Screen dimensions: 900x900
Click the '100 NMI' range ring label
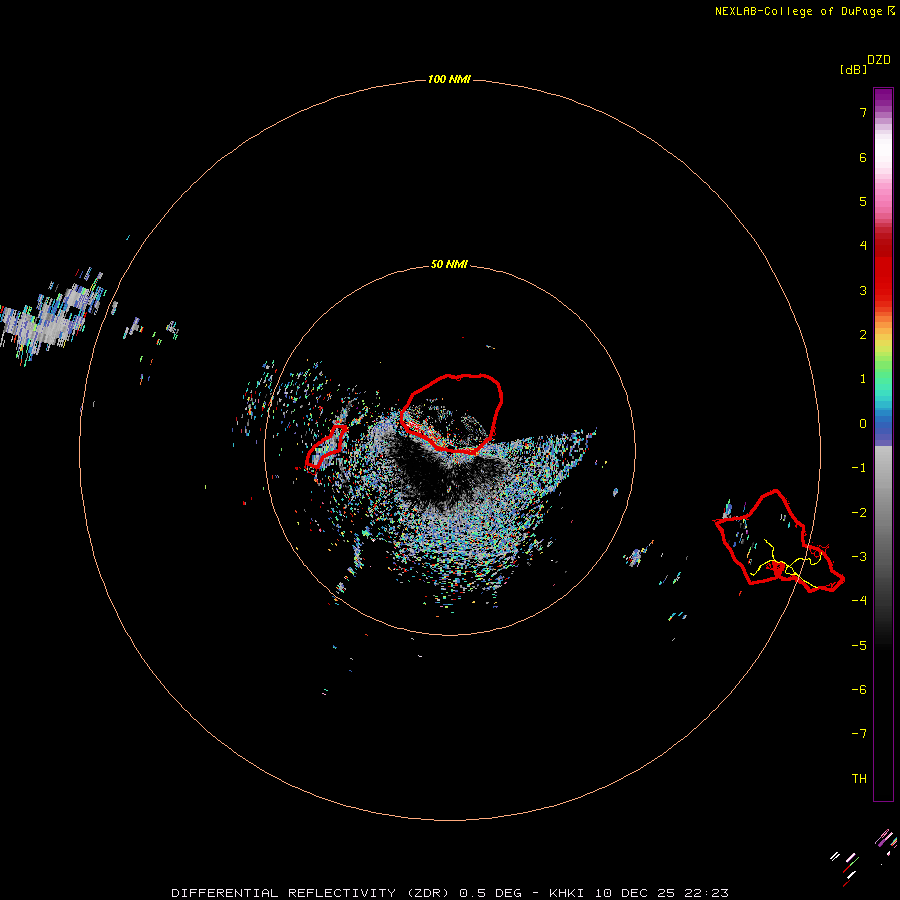(449, 79)
